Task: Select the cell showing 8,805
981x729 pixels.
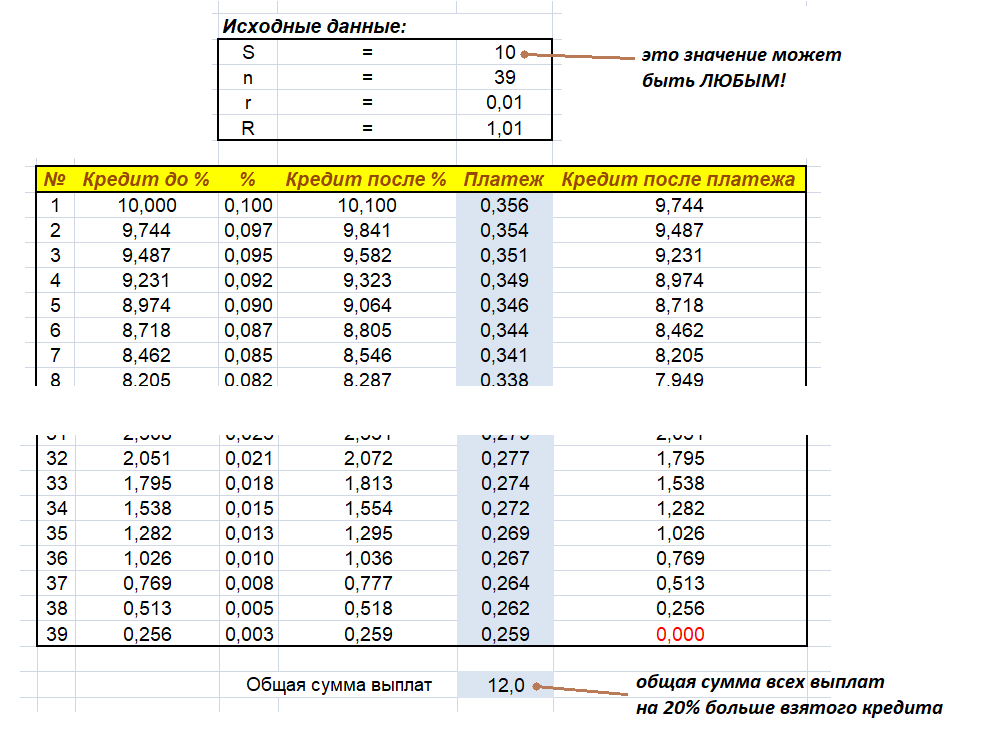Action: 367,330
